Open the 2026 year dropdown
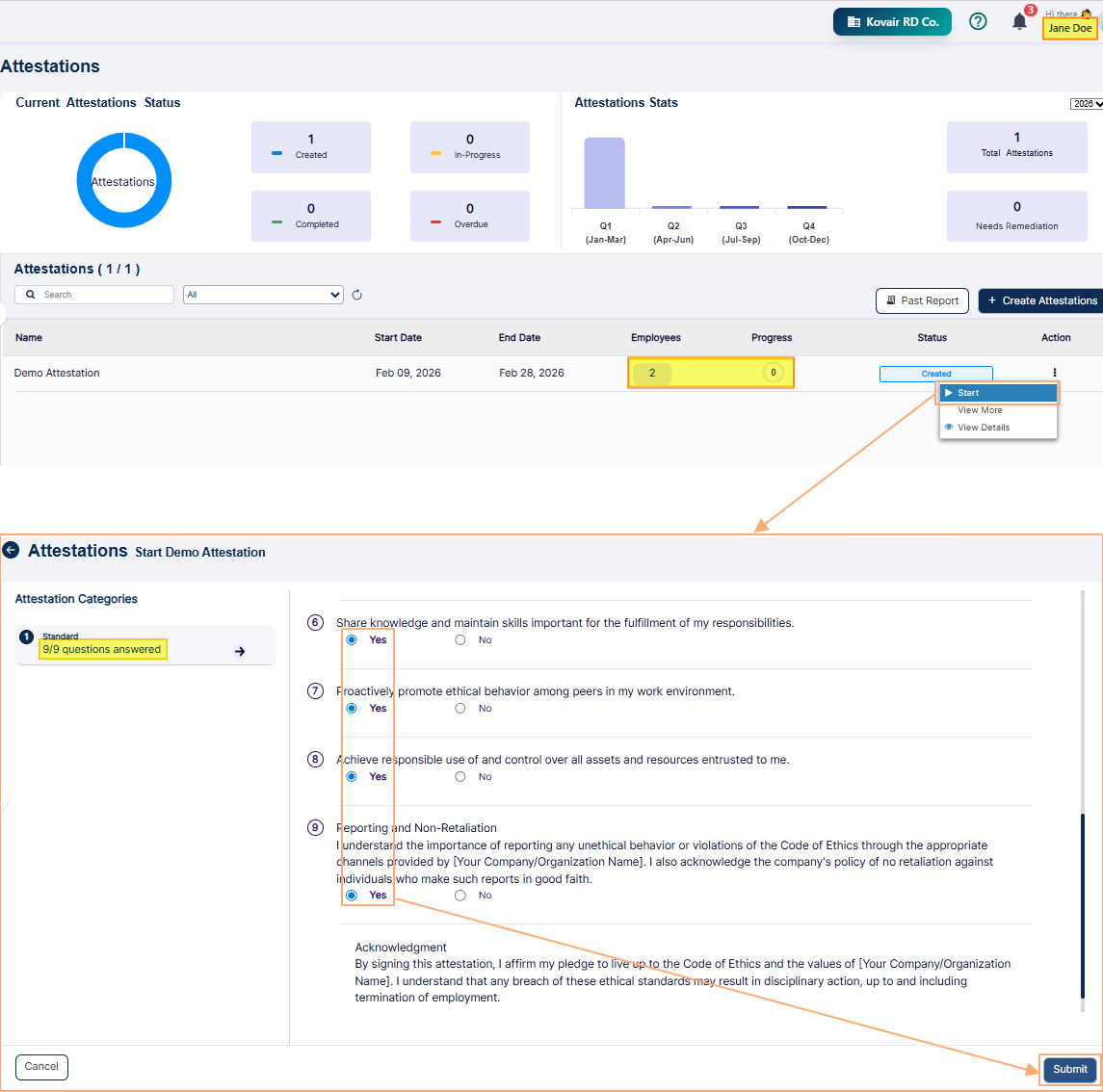The width and height of the screenshot is (1103, 1092). [x=1087, y=104]
